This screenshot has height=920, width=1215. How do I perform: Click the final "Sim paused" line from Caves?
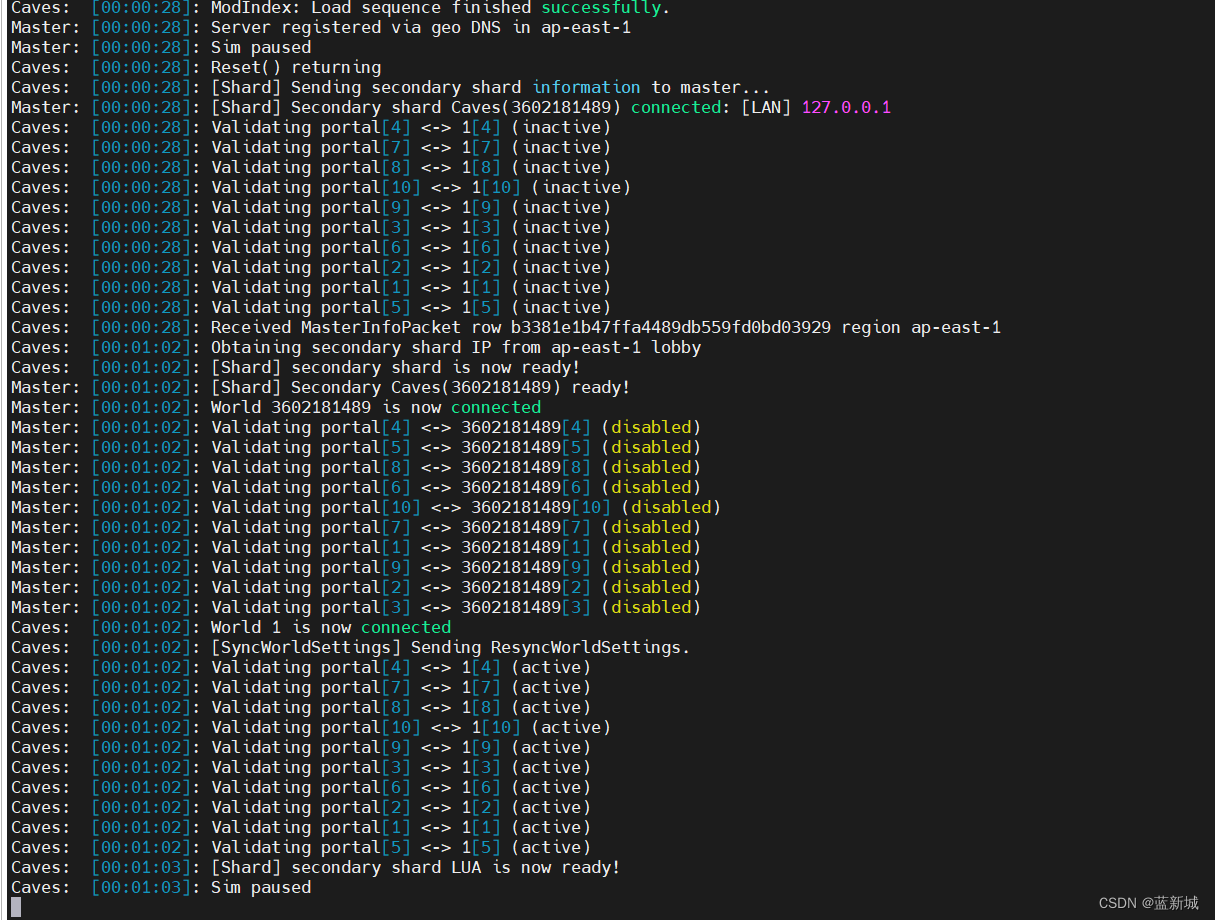[260, 887]
